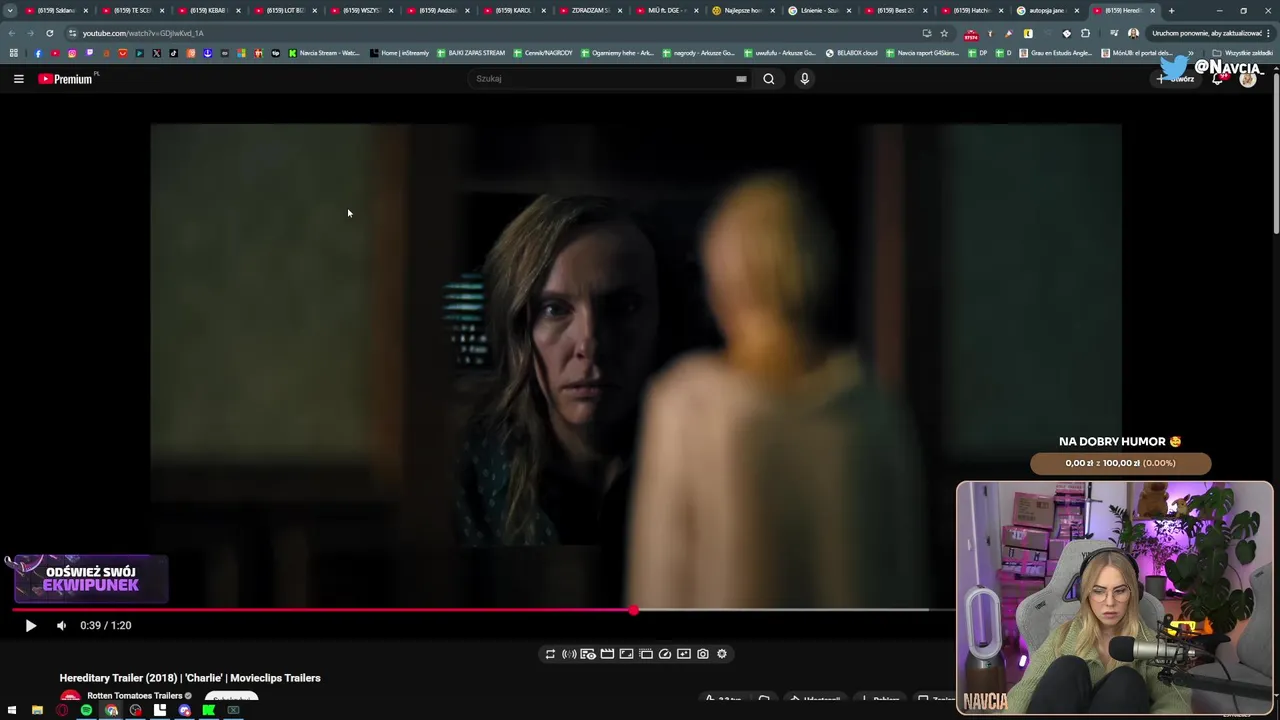Open the on-screen keyboard icon in search box
The height and width of the screenshot is (720, 1280).
[x=741, y=79]
